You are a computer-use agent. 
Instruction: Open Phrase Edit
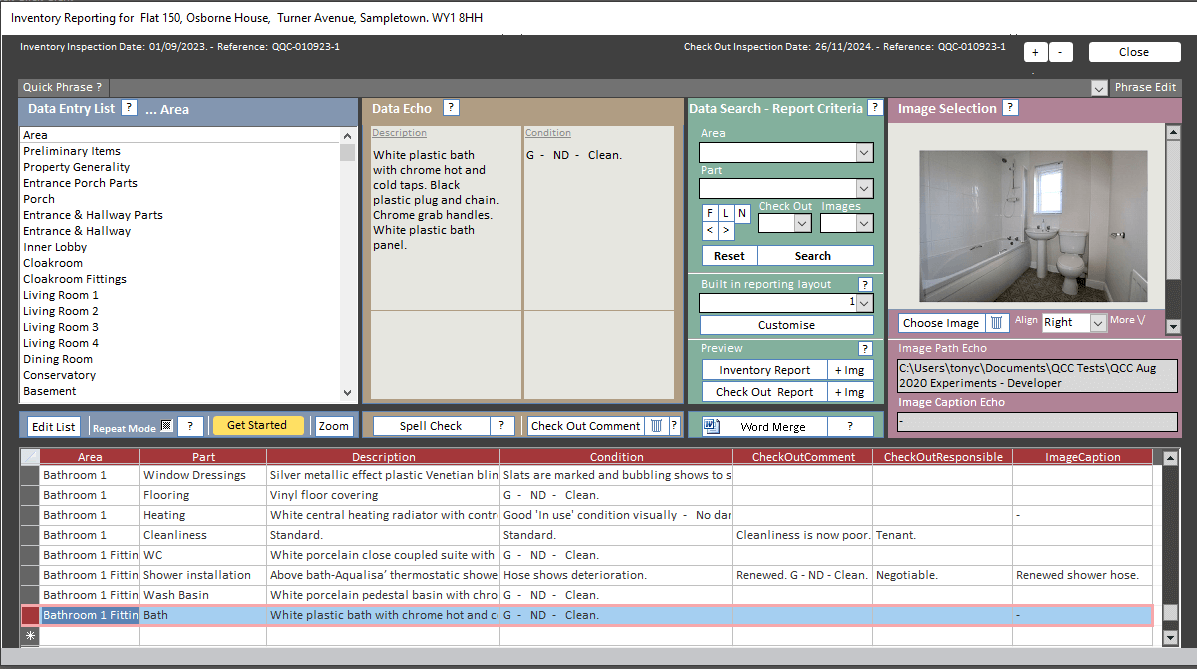(1145, 87)
